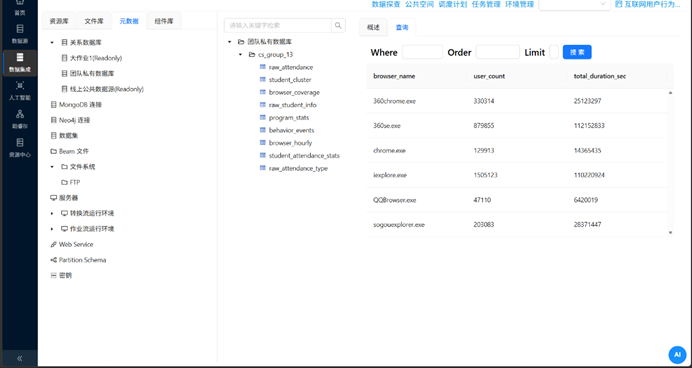Expand the 作业流运行环境 arrow

coord(52,229)
